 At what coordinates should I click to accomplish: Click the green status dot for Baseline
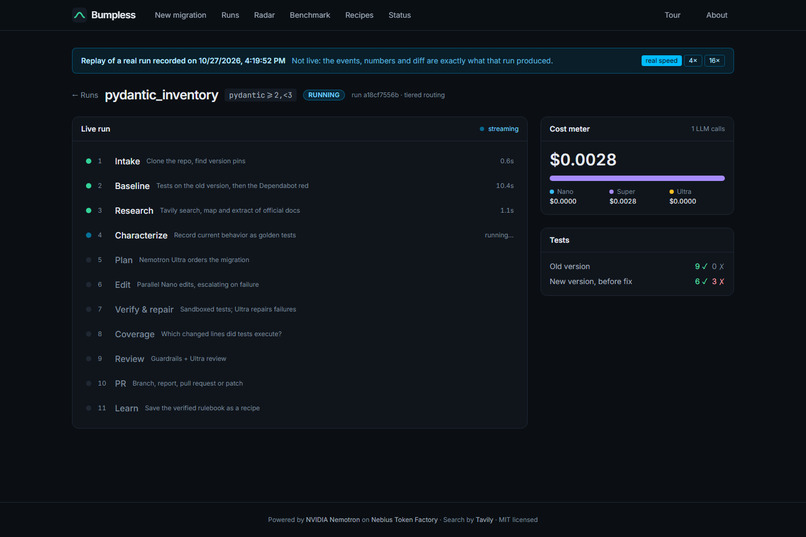tap(88, 186)
